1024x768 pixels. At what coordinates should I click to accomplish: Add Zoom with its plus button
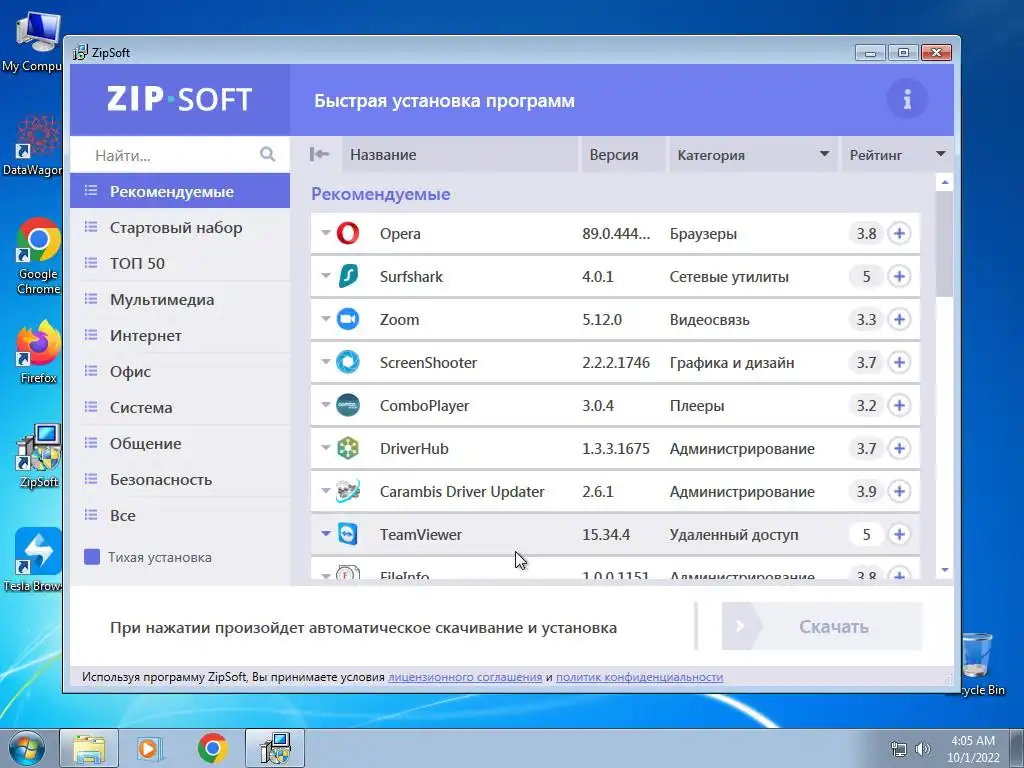tap(899, 319)
